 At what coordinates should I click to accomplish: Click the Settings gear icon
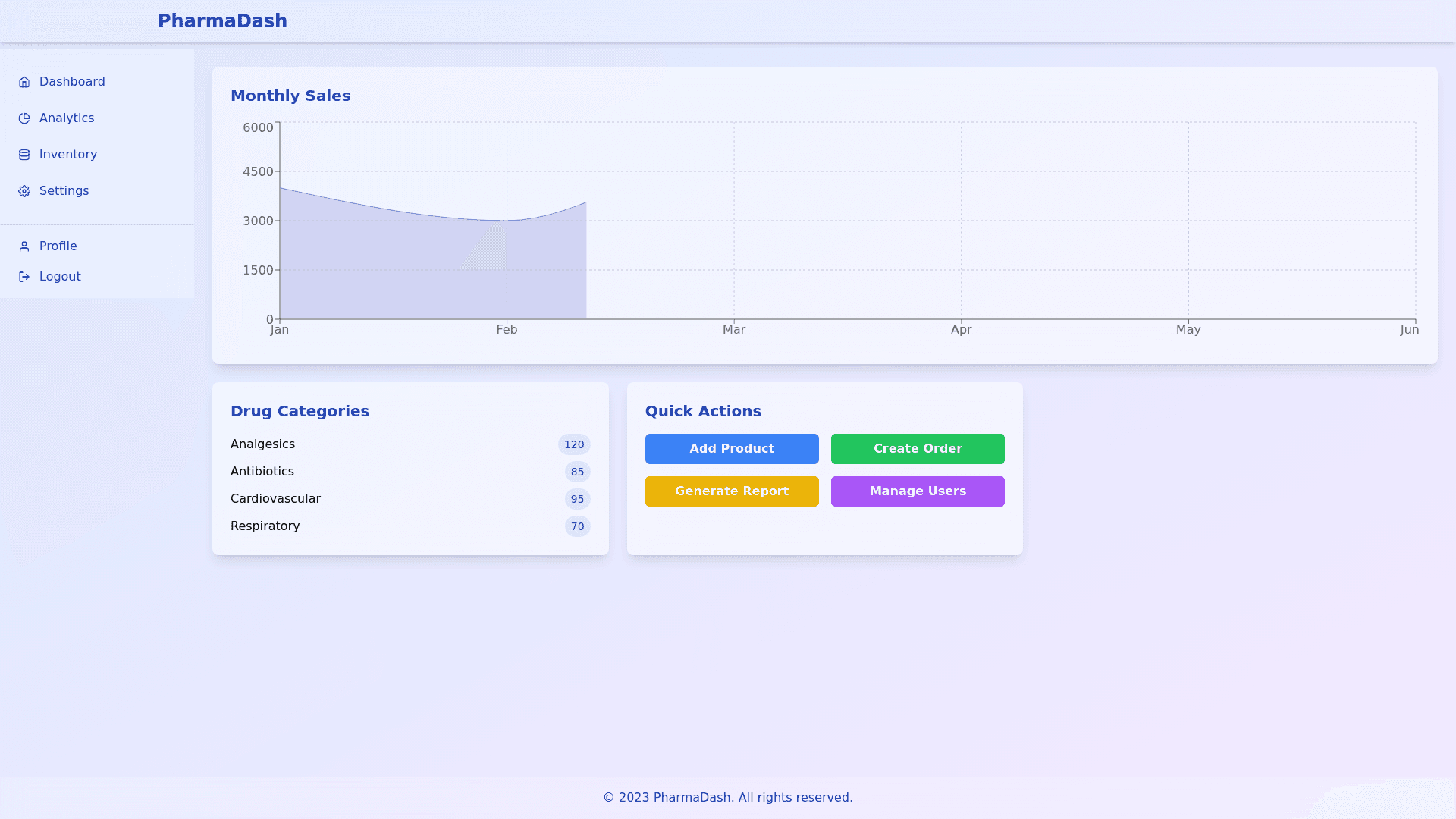24,191
